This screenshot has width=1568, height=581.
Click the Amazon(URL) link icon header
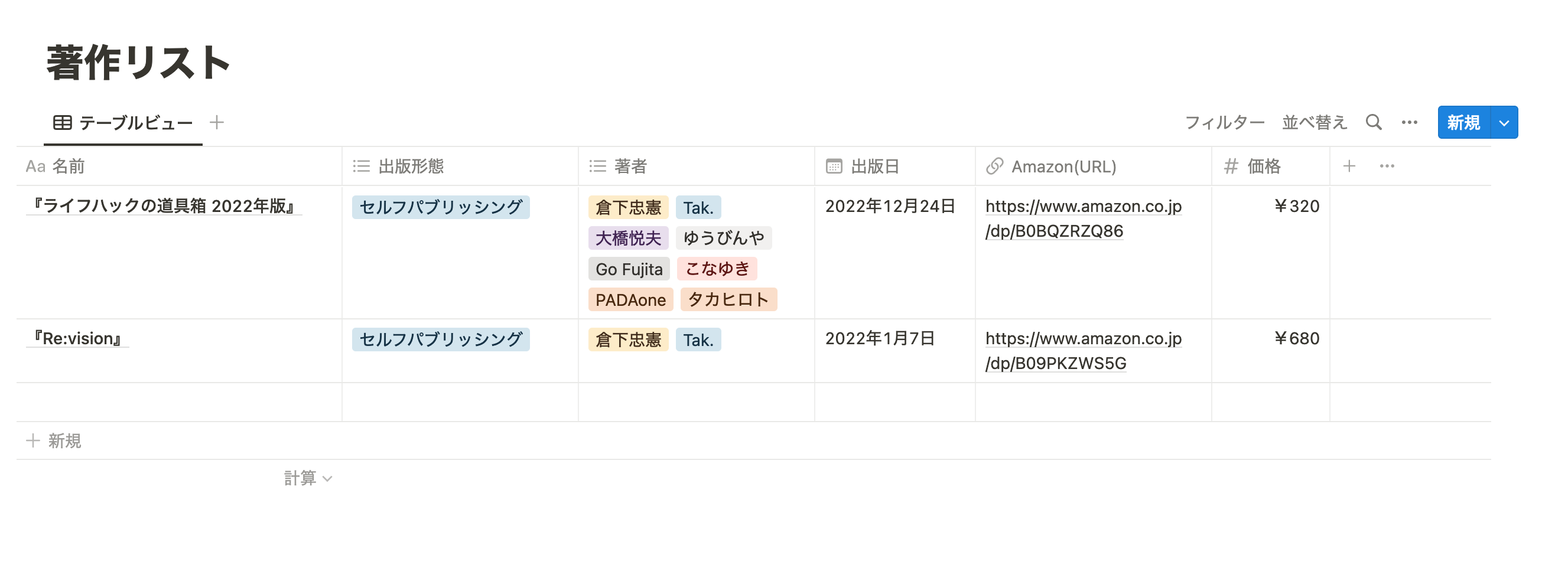point(994,166)
